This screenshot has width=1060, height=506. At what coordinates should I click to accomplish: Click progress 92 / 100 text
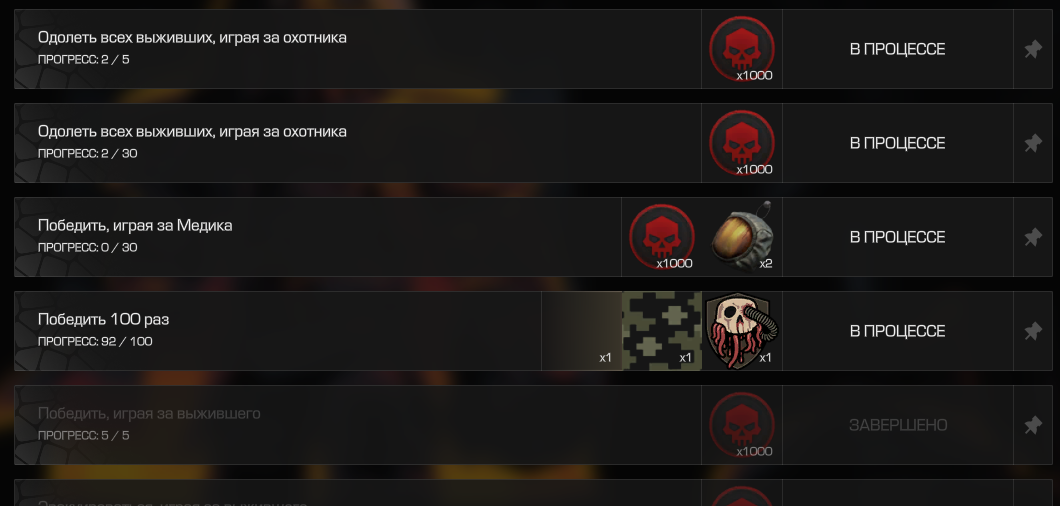(x=95, y=342)
